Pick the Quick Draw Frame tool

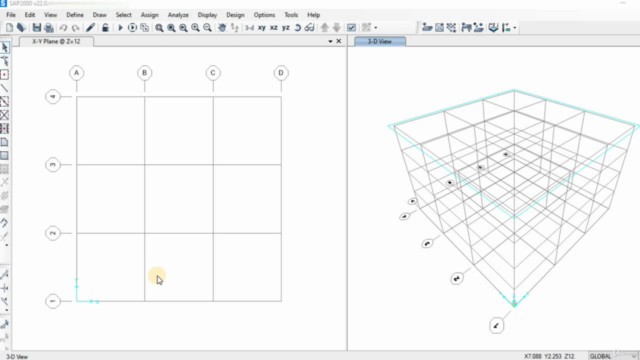[5, 101]
